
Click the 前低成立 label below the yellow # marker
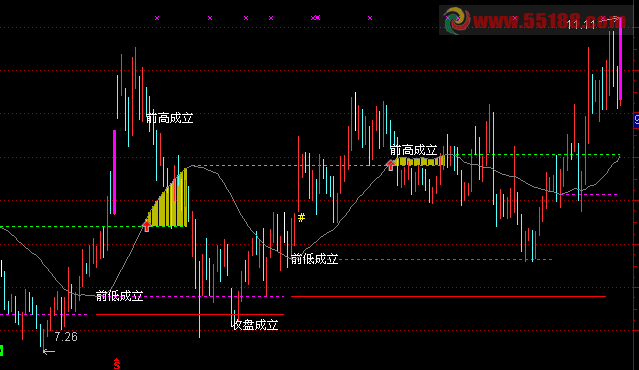pyautogui.click(x=315, y=259)
